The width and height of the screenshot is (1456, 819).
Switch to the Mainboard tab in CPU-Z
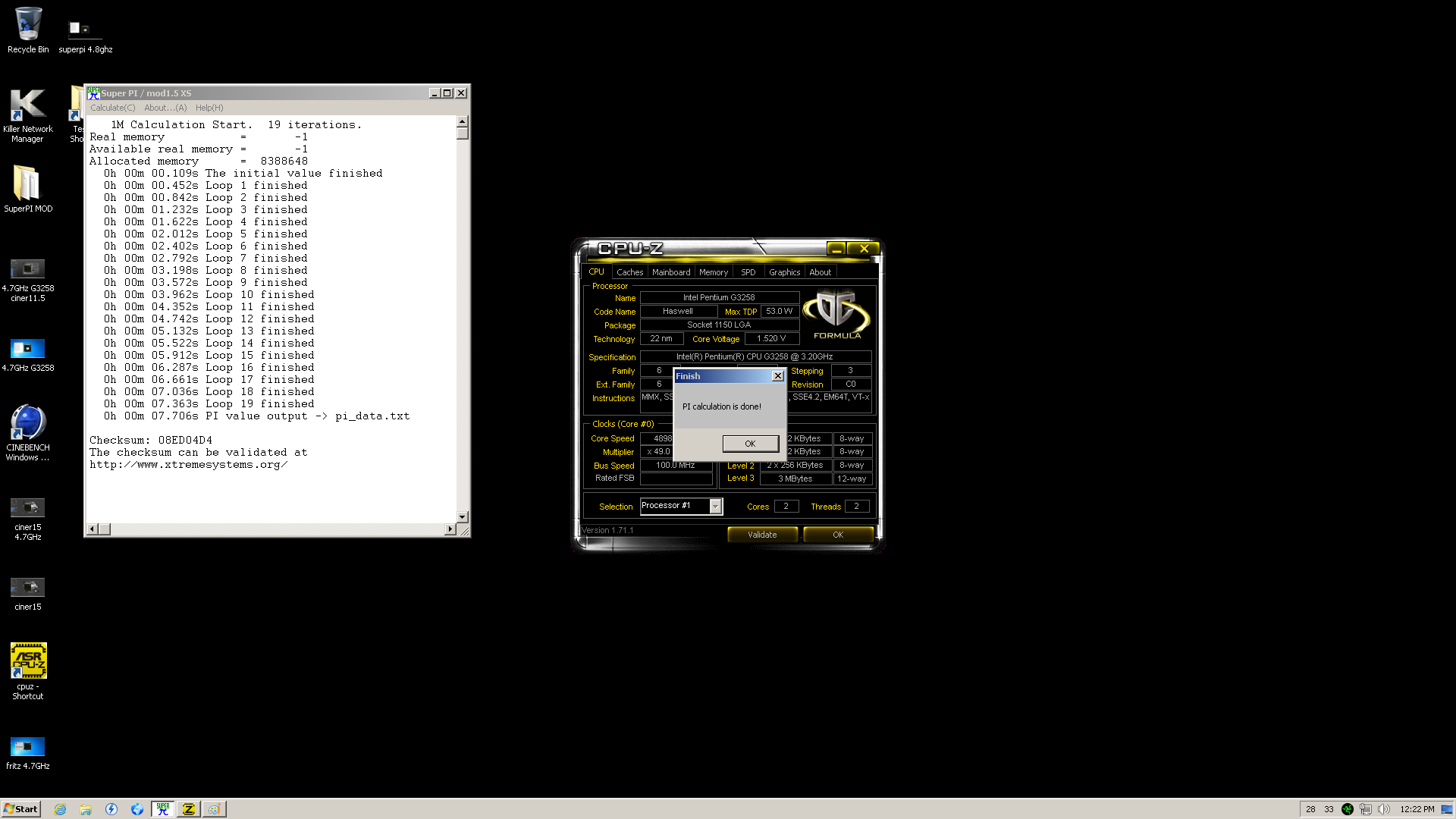[671, 272]
